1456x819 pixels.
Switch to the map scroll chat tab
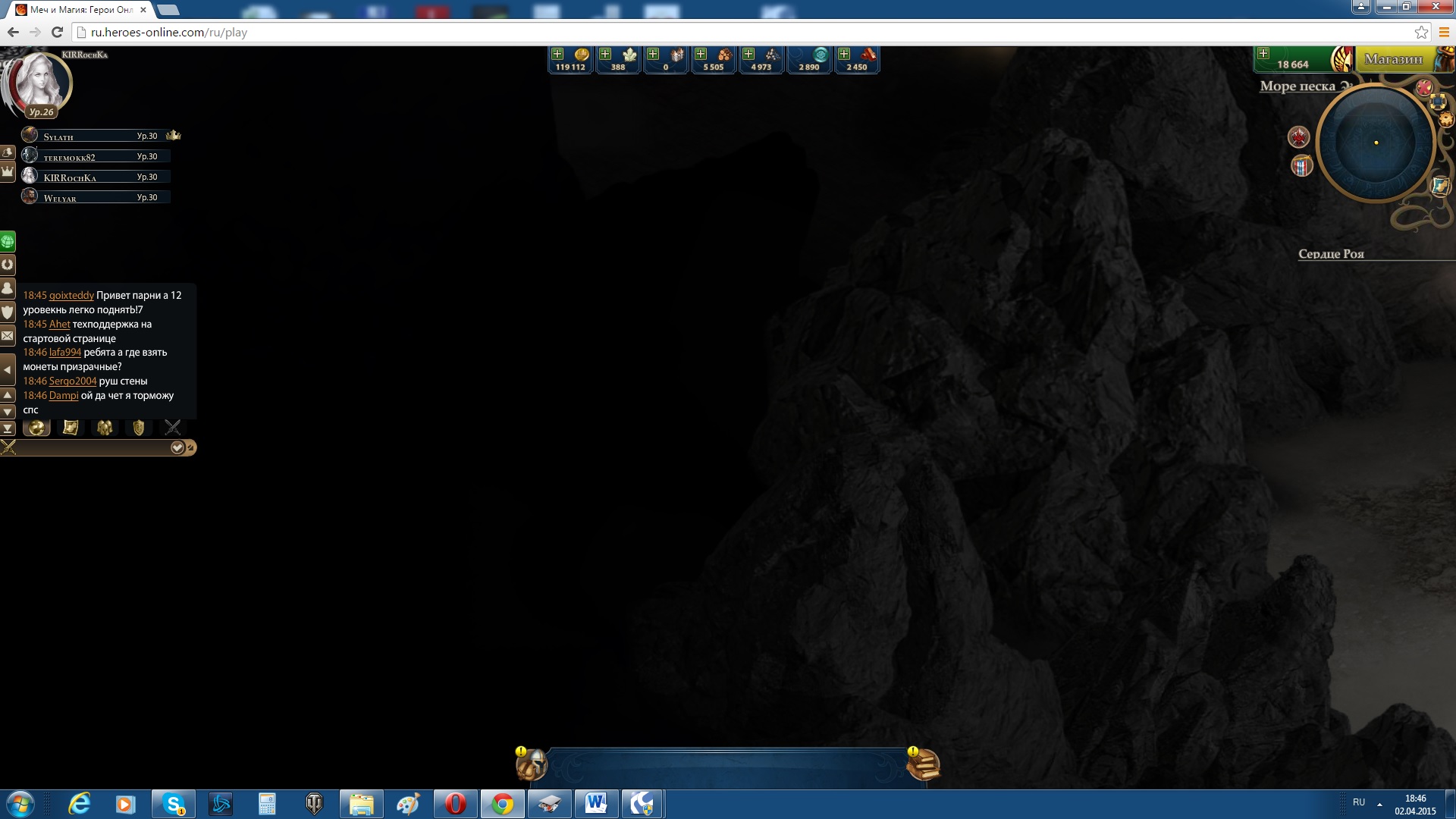tap(71, 428)
